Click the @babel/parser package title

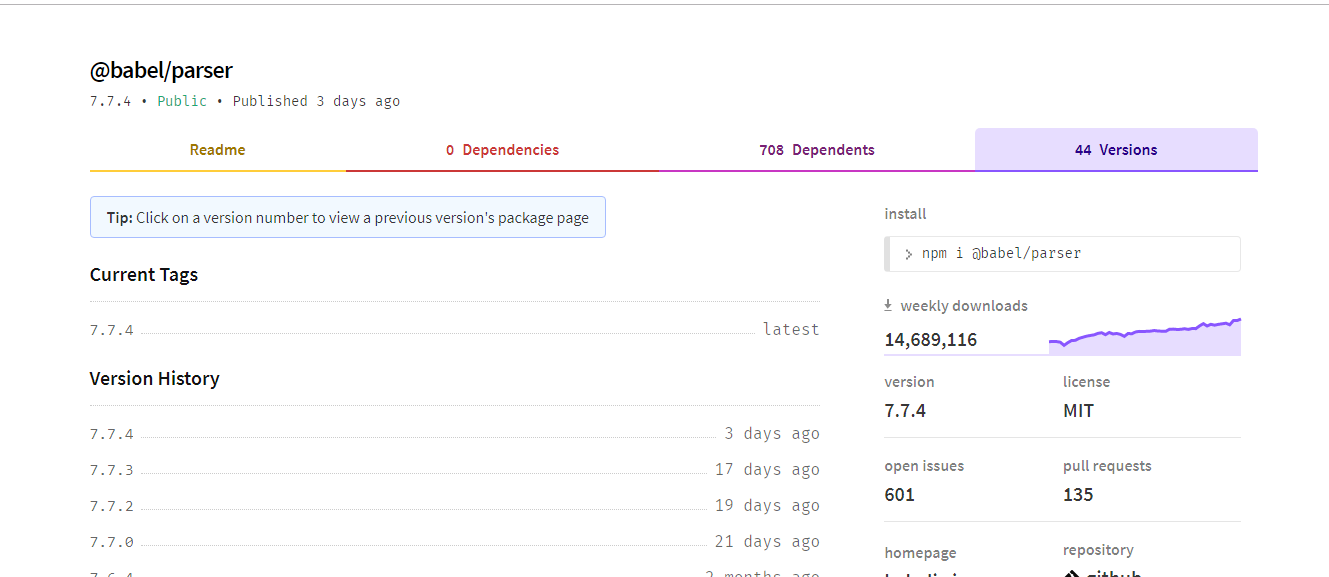click(x=160, y=70)
